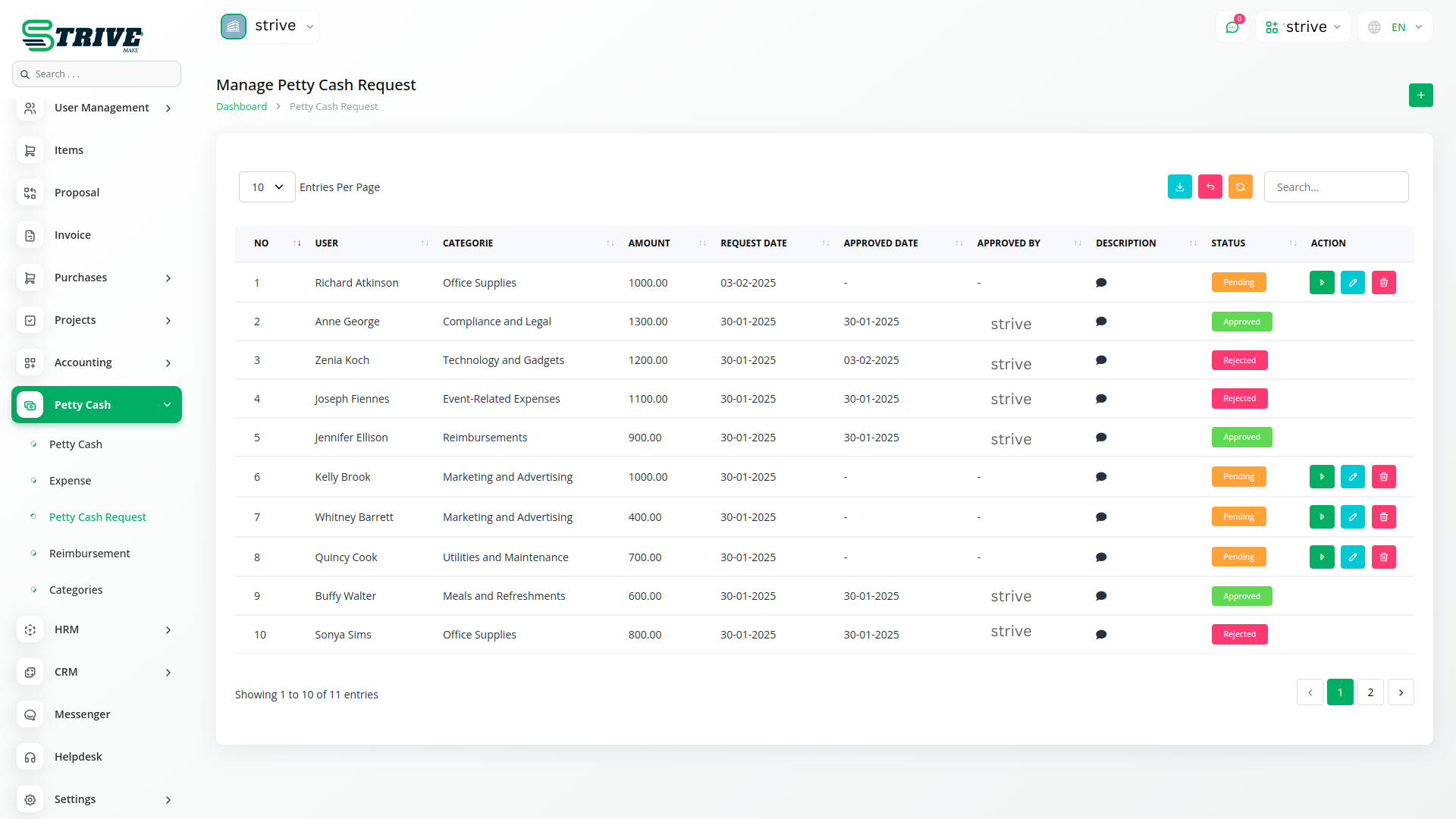Click the orange refresh icon button
The image size is (1456, 819).
[x=1240, y=187]
